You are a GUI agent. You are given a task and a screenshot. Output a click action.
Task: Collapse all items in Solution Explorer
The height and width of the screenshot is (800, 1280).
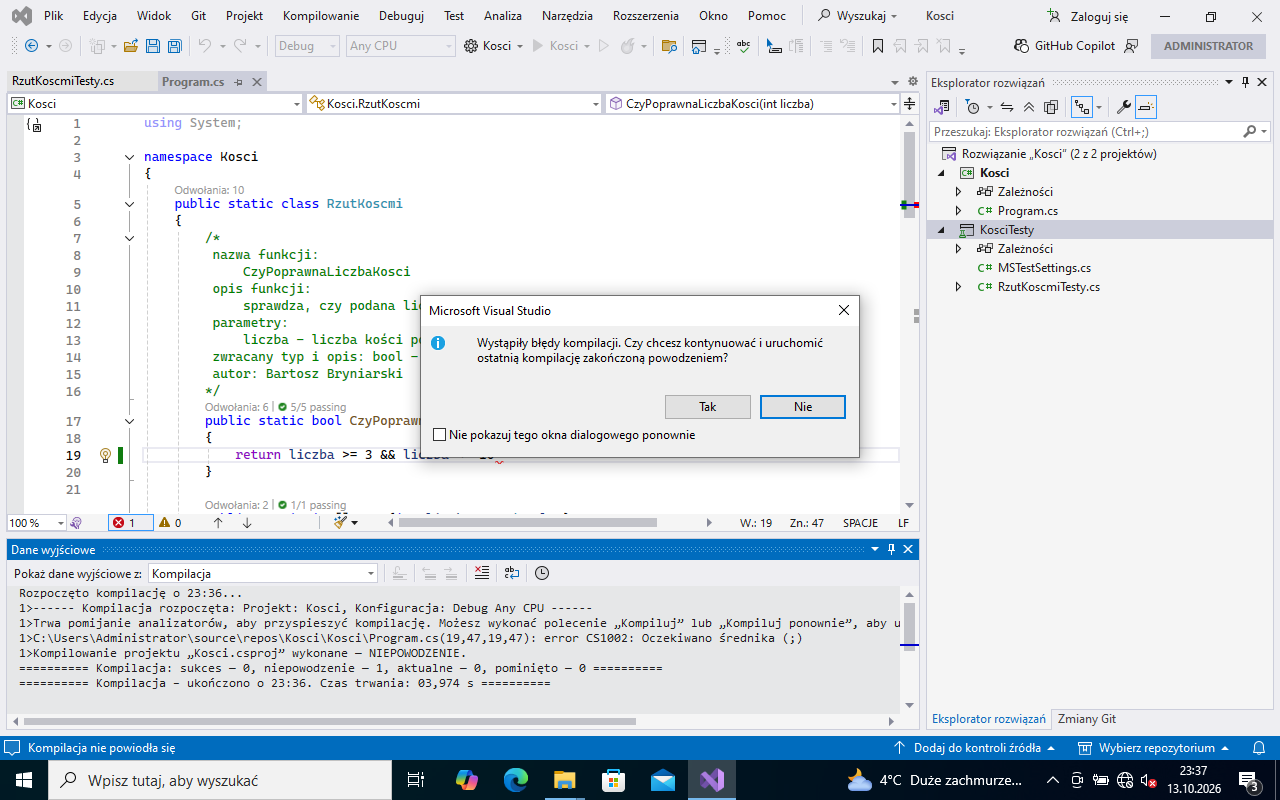1029,107
